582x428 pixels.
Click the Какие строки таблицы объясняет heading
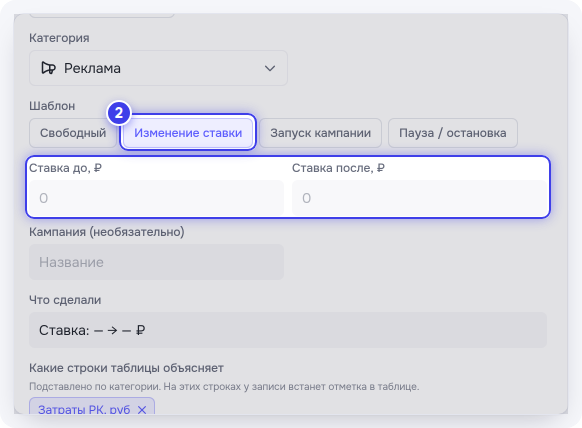[126, 368]
